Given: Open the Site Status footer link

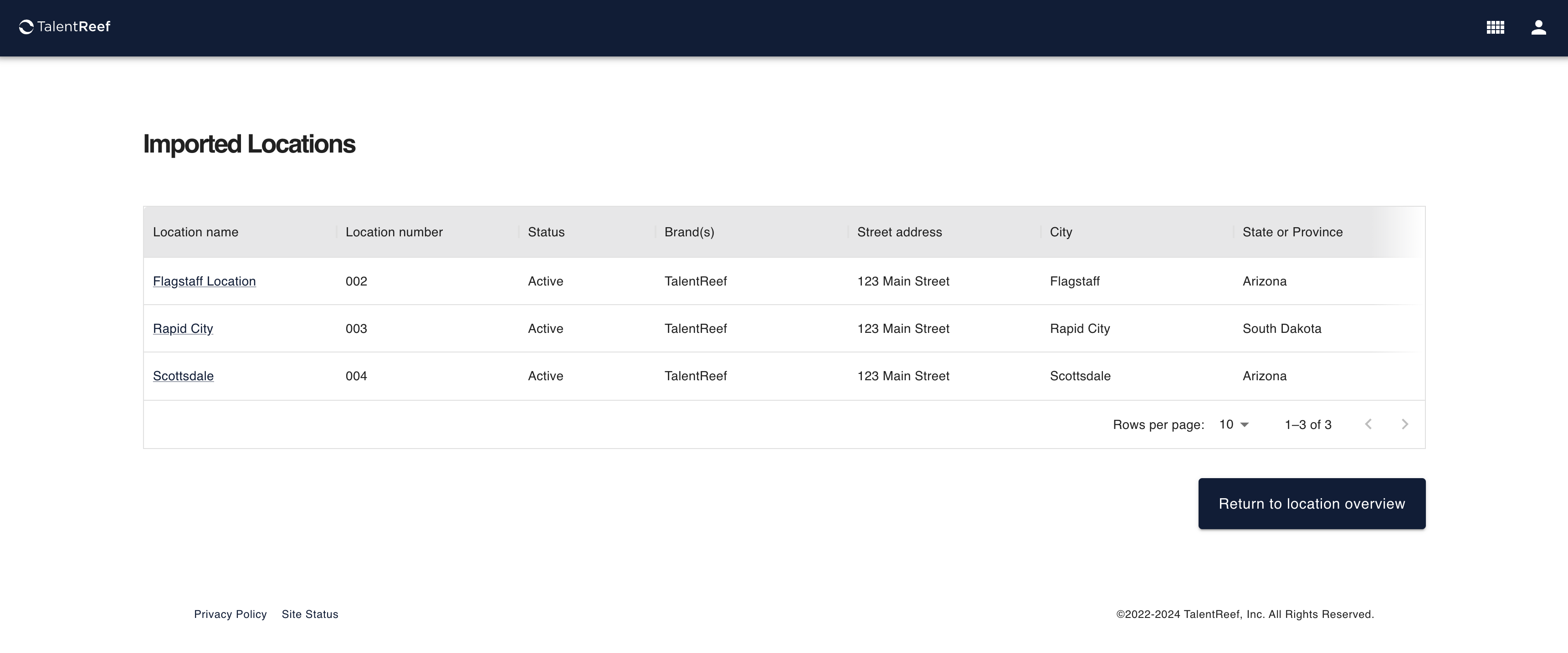Looking at the screenshot, I should (x=309, y=614).
